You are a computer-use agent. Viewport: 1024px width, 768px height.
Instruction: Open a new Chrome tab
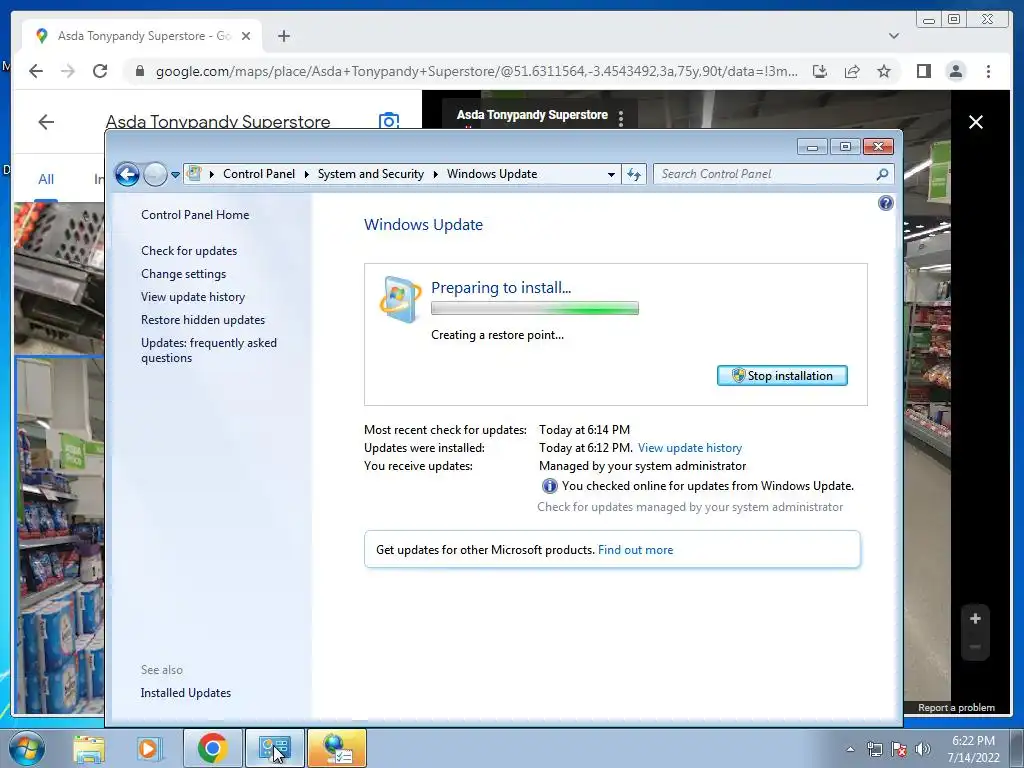[x=283, y=36]
